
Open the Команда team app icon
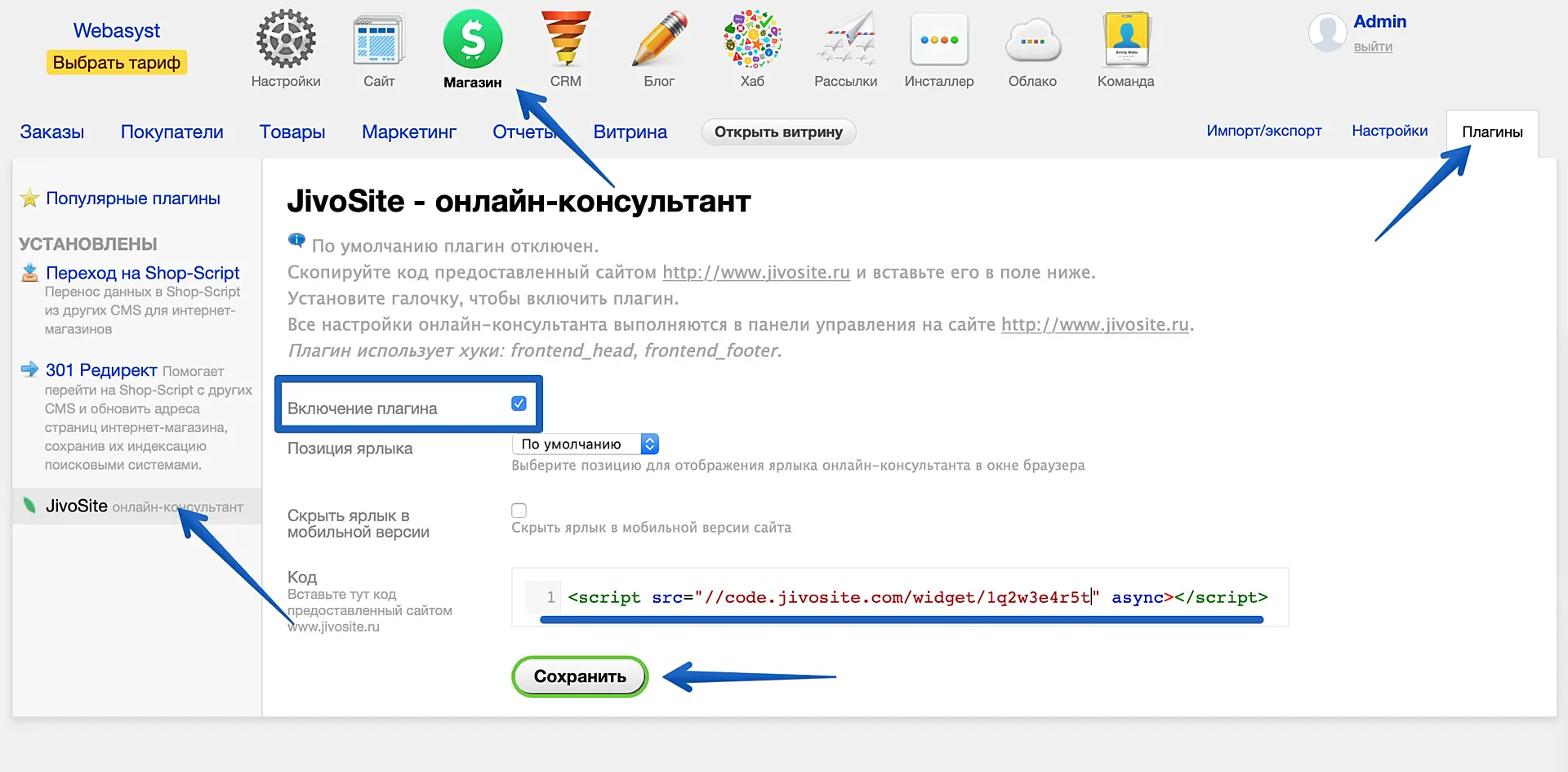pyautogui.click(x=1126, y=38)
